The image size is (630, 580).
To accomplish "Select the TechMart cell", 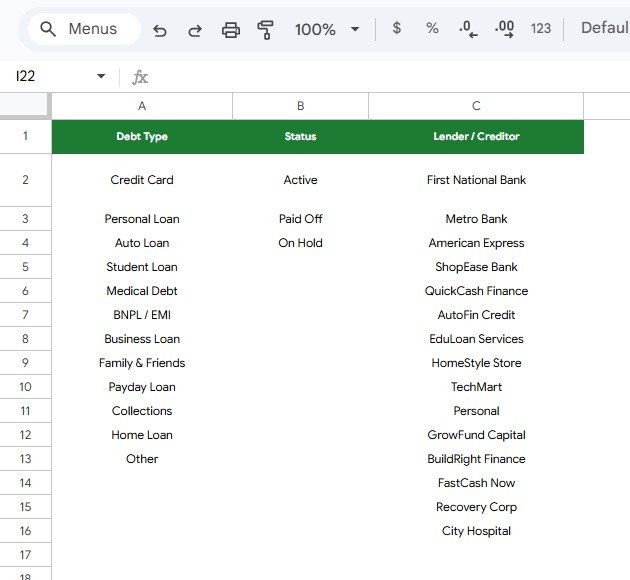I will point(476,387).
